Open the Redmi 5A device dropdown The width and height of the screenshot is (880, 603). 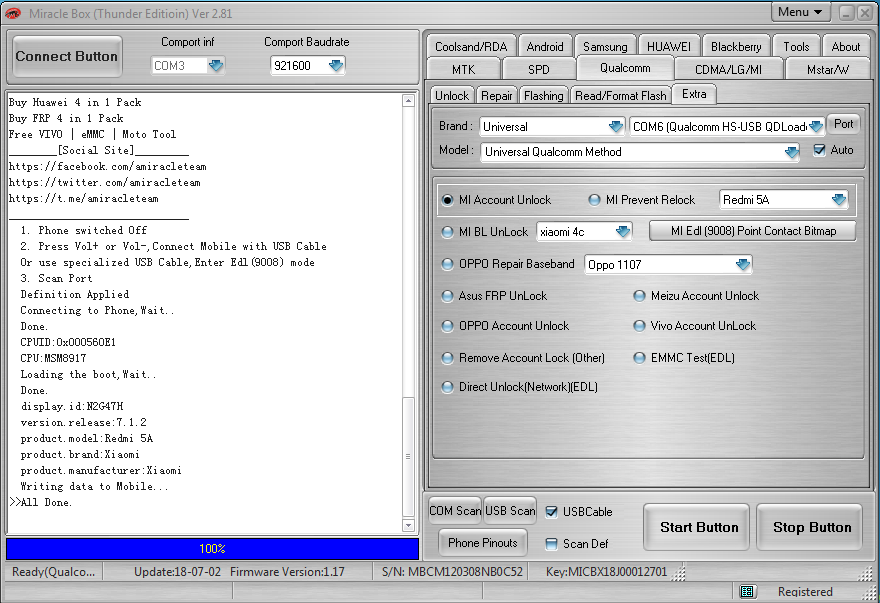[x=839, y=200]
